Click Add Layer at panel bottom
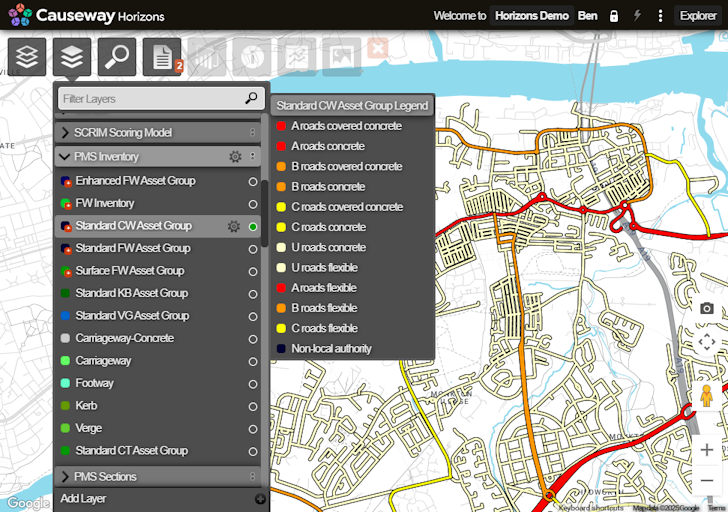 84,498
